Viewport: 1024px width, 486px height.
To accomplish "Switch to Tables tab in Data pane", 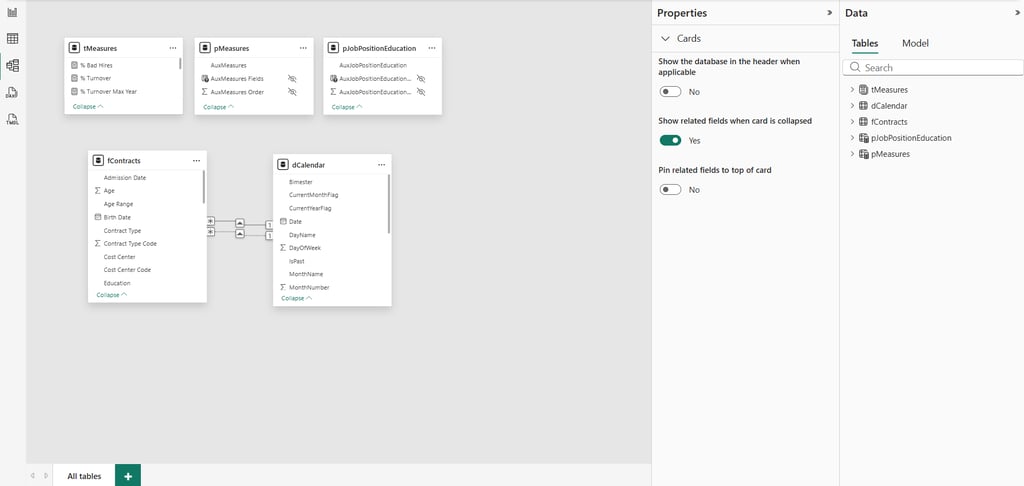I will tap(865, 43).
